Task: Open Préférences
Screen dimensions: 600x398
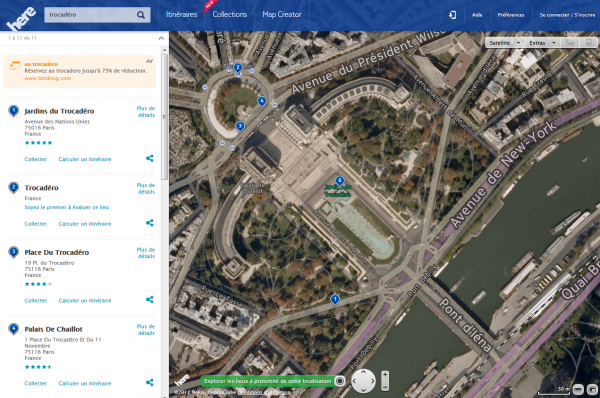Action: point(511,15)
